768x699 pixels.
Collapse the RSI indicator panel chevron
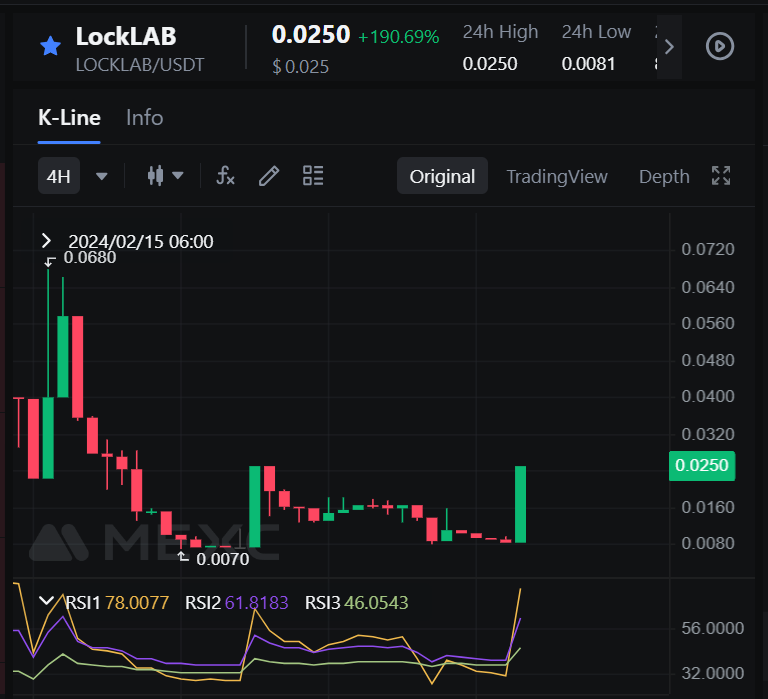pyautogui.click(x=47, y=601)
